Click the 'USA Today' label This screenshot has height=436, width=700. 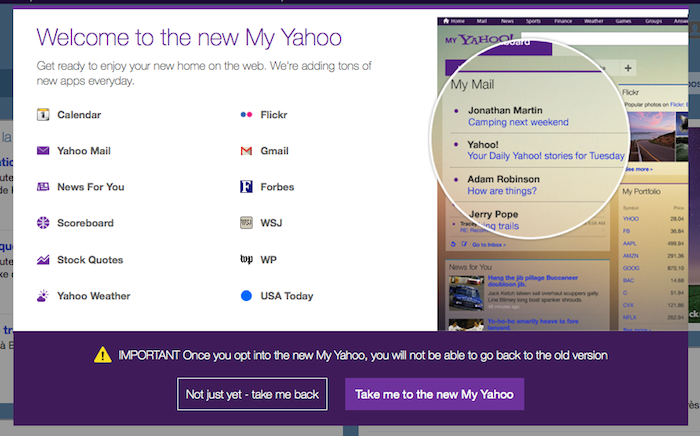(x=287, y=296)
